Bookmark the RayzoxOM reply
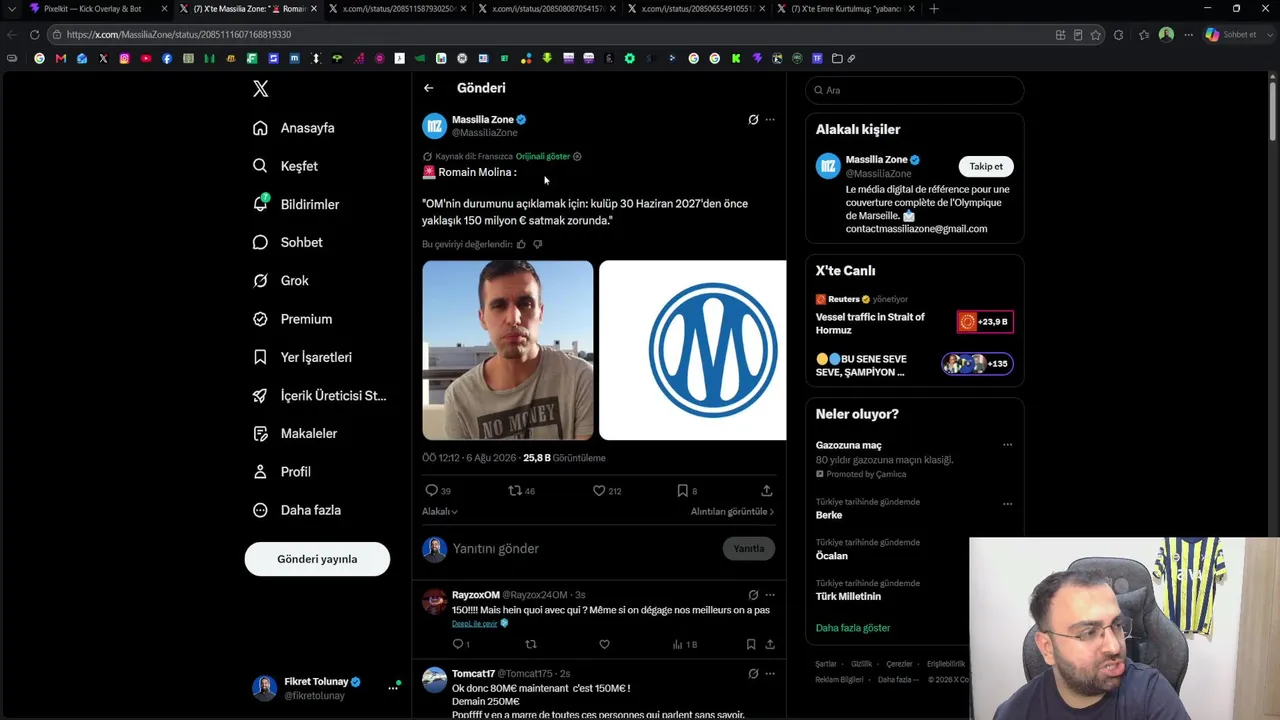Screen dimensions: 1280x720 751,645
